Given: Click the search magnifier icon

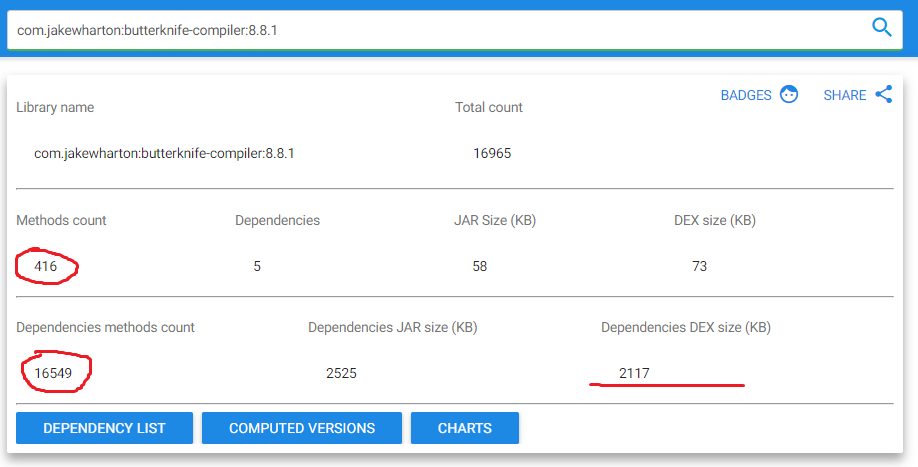Looking at the screenshot, I should (x=882, y=27).
